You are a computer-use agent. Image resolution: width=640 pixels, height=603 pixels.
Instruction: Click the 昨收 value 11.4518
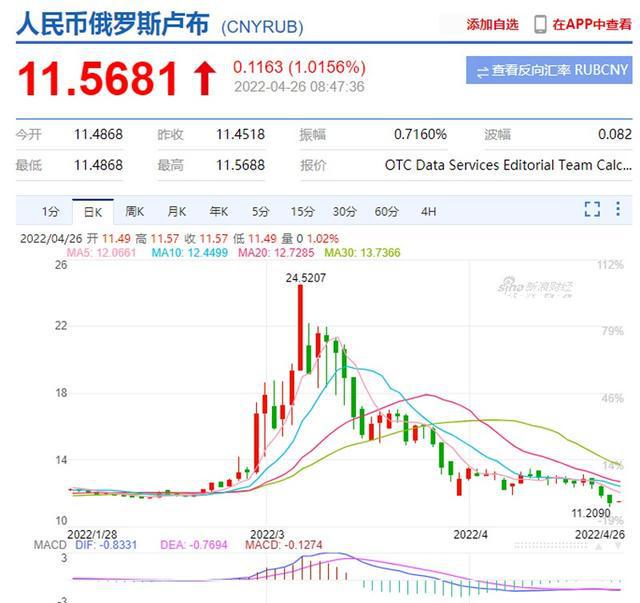pos(240,134)
